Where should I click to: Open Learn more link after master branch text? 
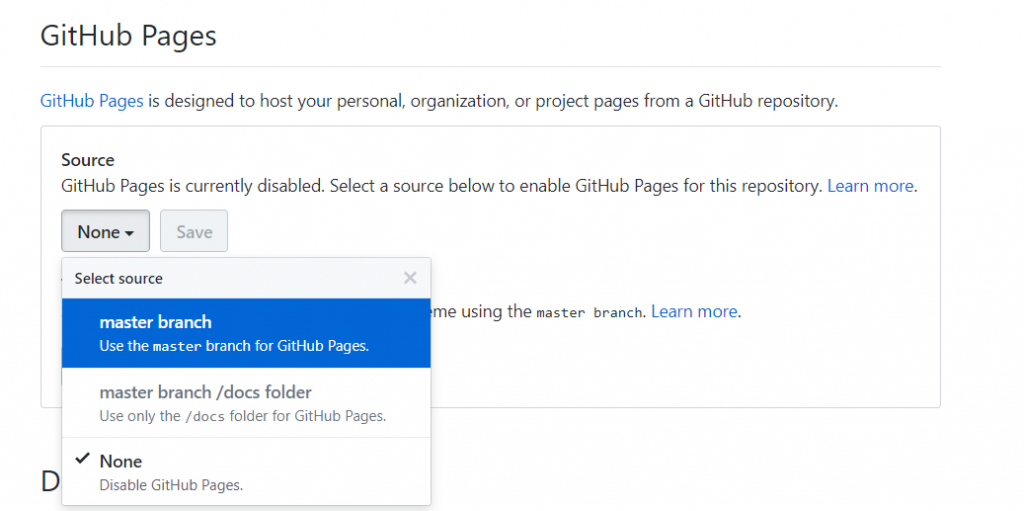[x=693, y=312]
